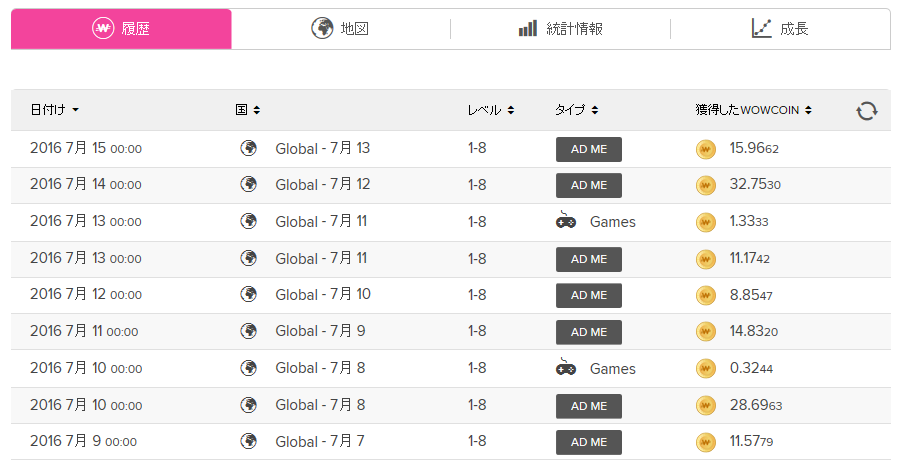
Task: Click W coin icon in 履歴 tab
Action: (x=103, y=28)
